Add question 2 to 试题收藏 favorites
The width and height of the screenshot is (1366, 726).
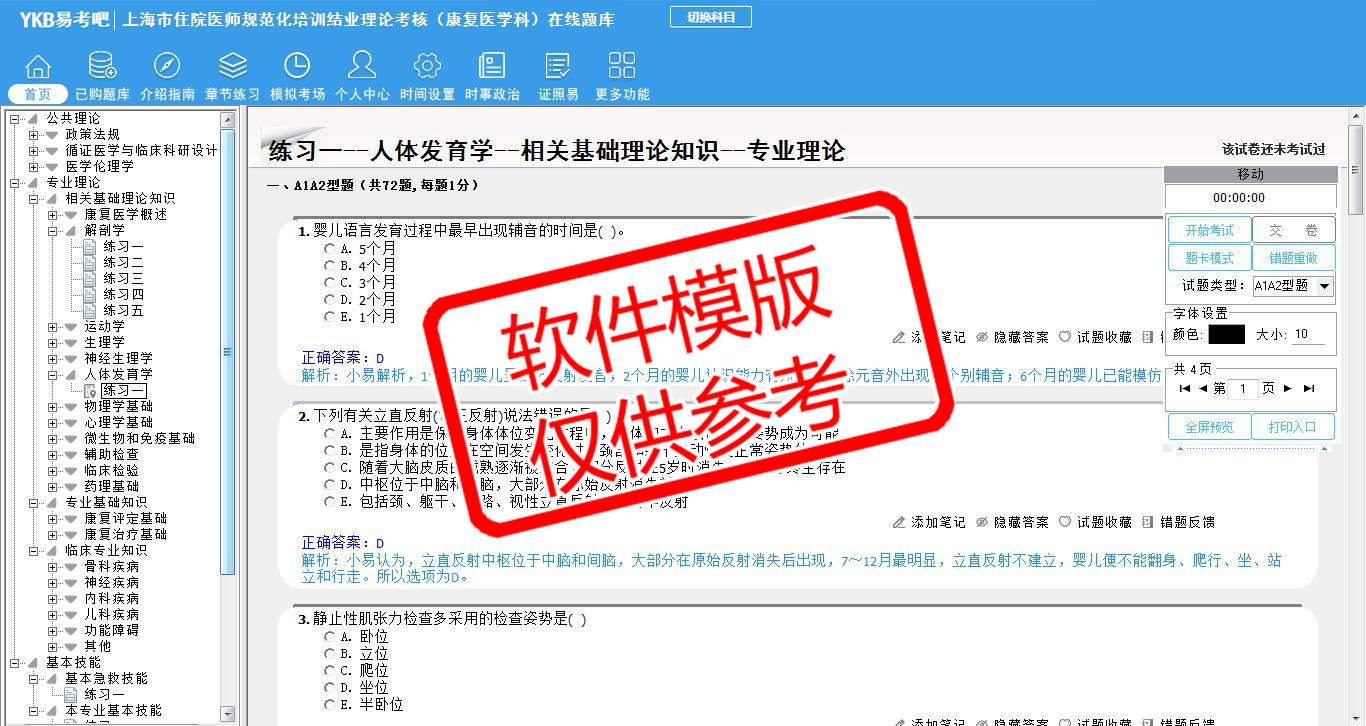1095,522
